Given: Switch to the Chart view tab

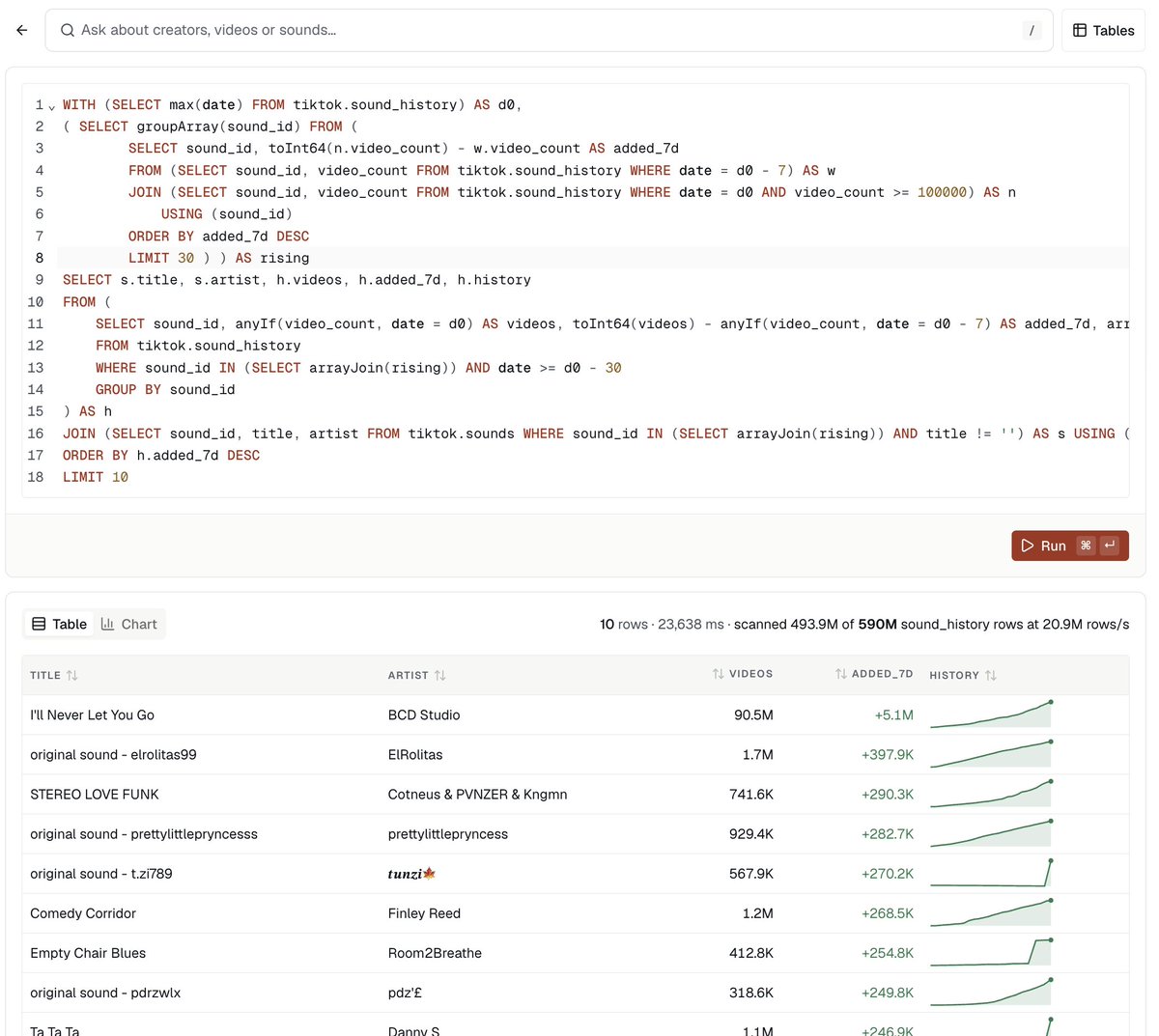Looking at the screenshot, I should [129, 624].
